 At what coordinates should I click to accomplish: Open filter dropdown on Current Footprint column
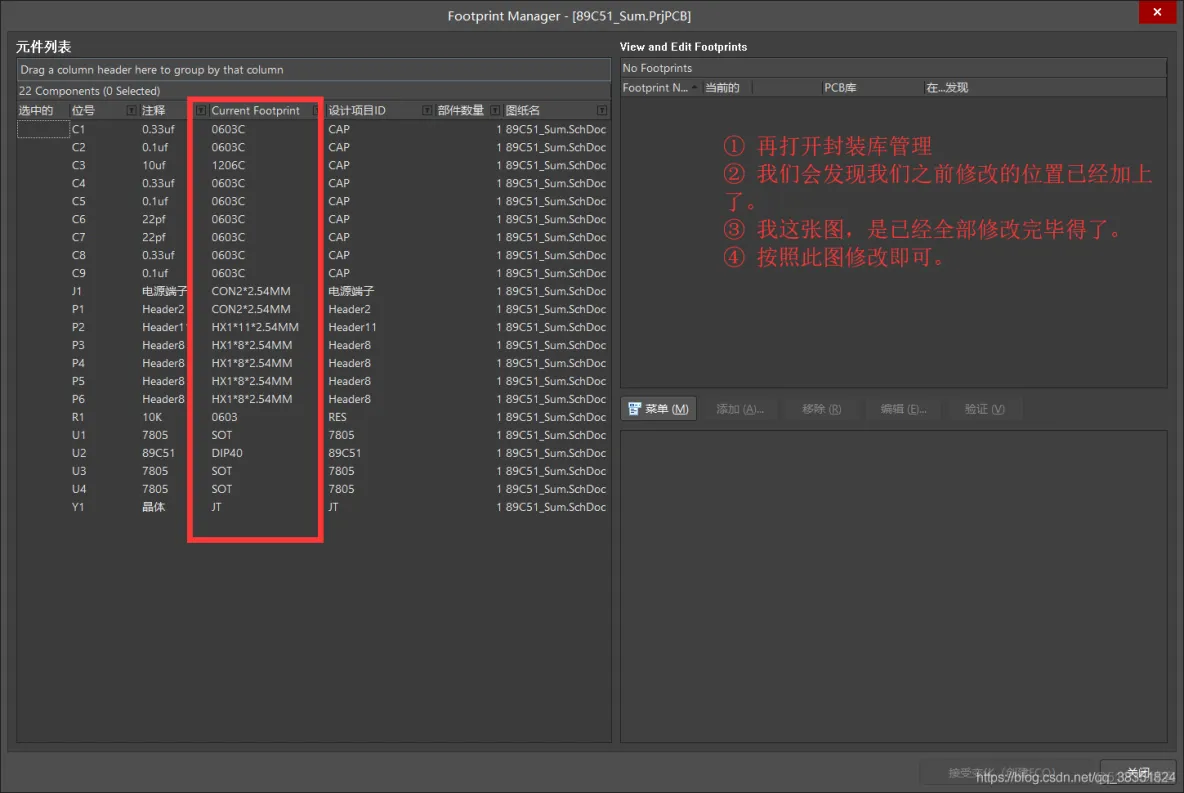pos(316,110)
